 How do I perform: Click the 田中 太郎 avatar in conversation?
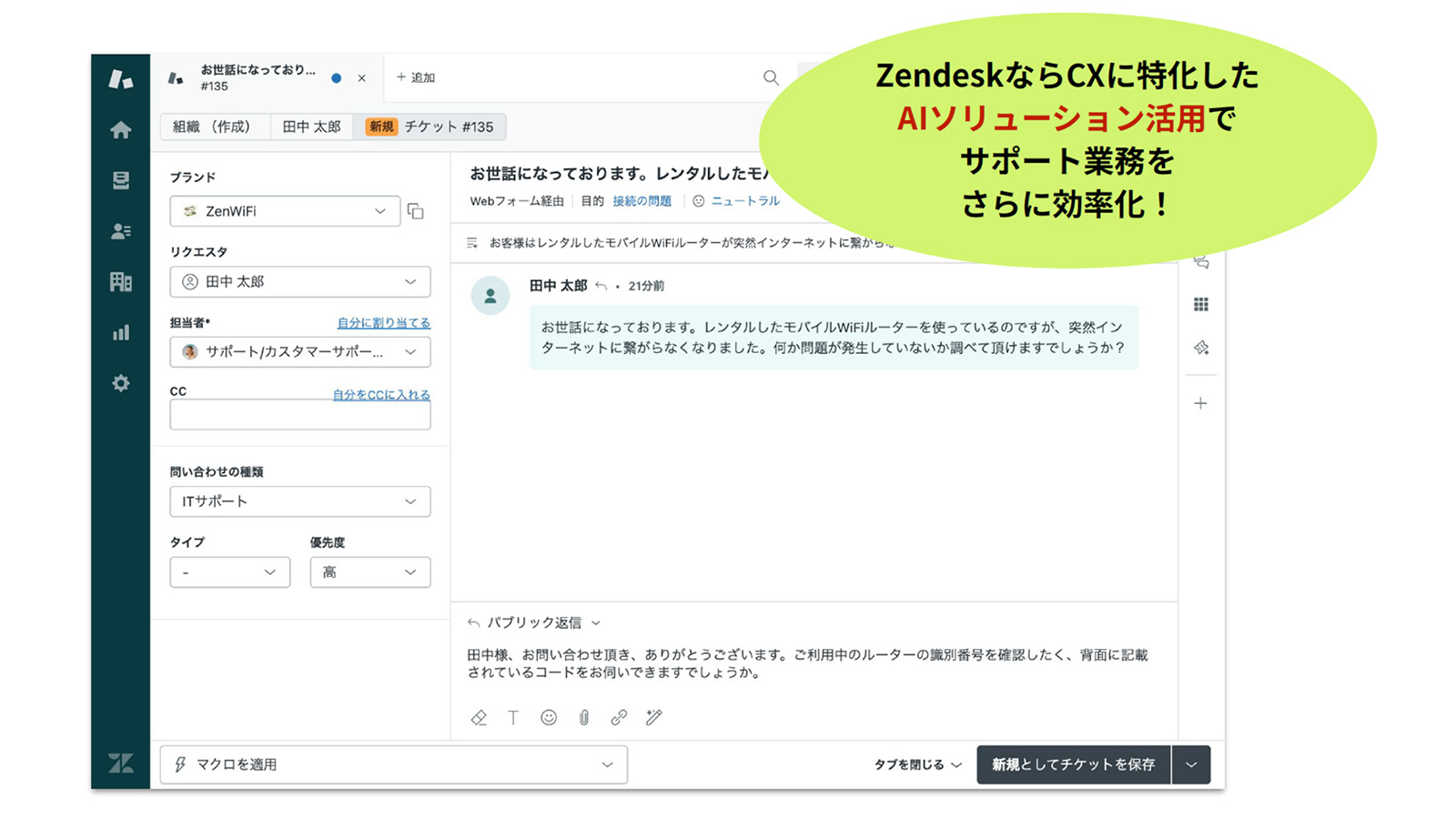tap(490, 296)
